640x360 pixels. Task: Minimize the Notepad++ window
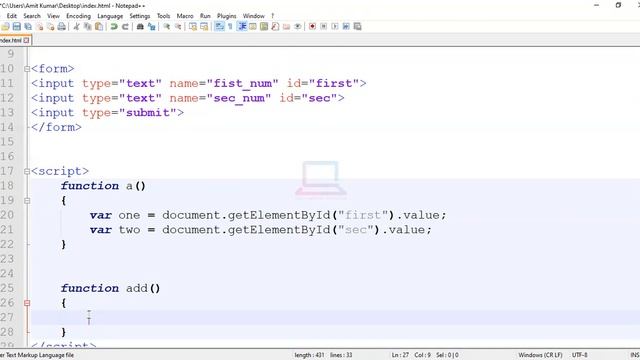(x=596, y=5)
